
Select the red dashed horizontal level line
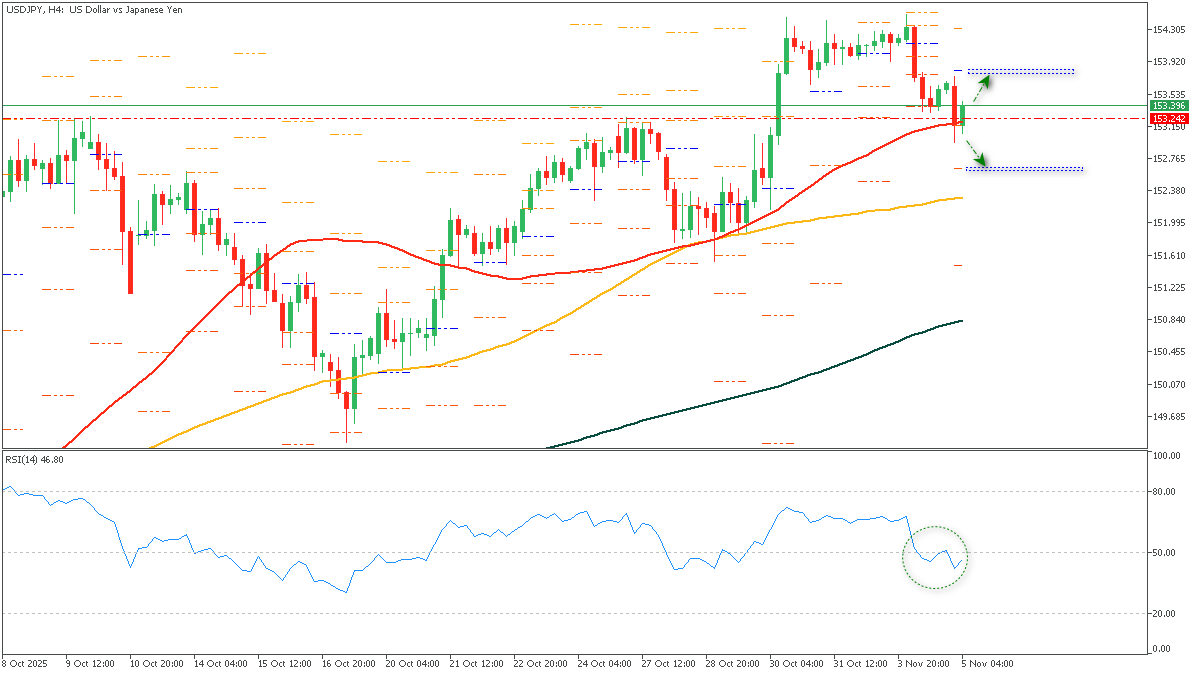pyautogui.click(x=400, y=118)
